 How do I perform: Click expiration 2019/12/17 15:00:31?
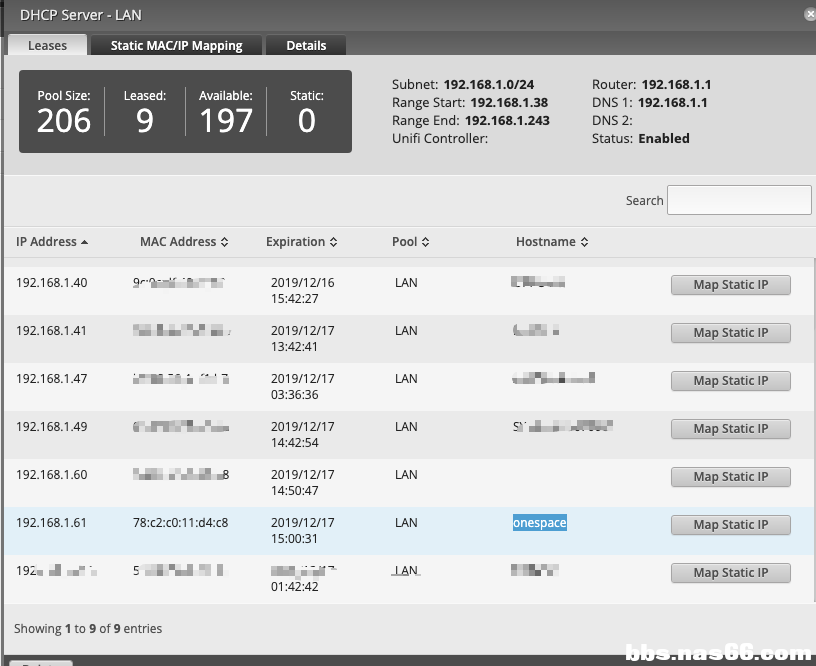(x=302, y=530)
